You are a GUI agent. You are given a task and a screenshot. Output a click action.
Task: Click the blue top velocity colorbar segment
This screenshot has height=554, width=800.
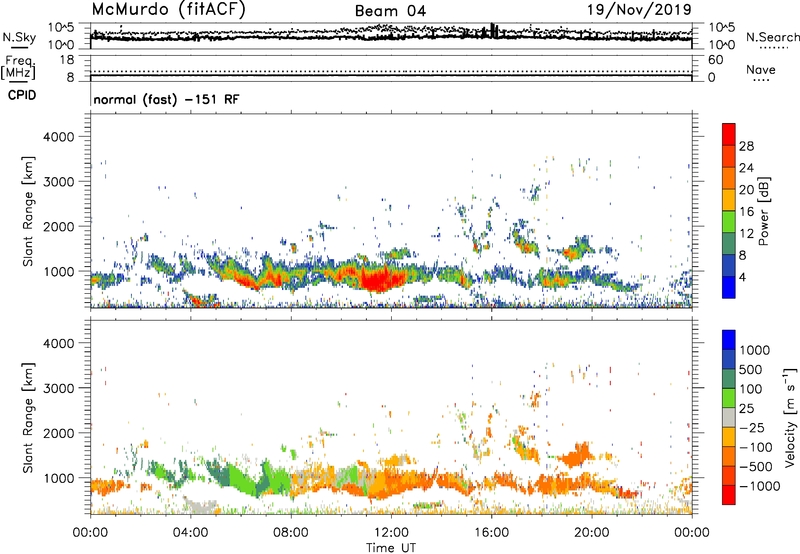(729, 340)
